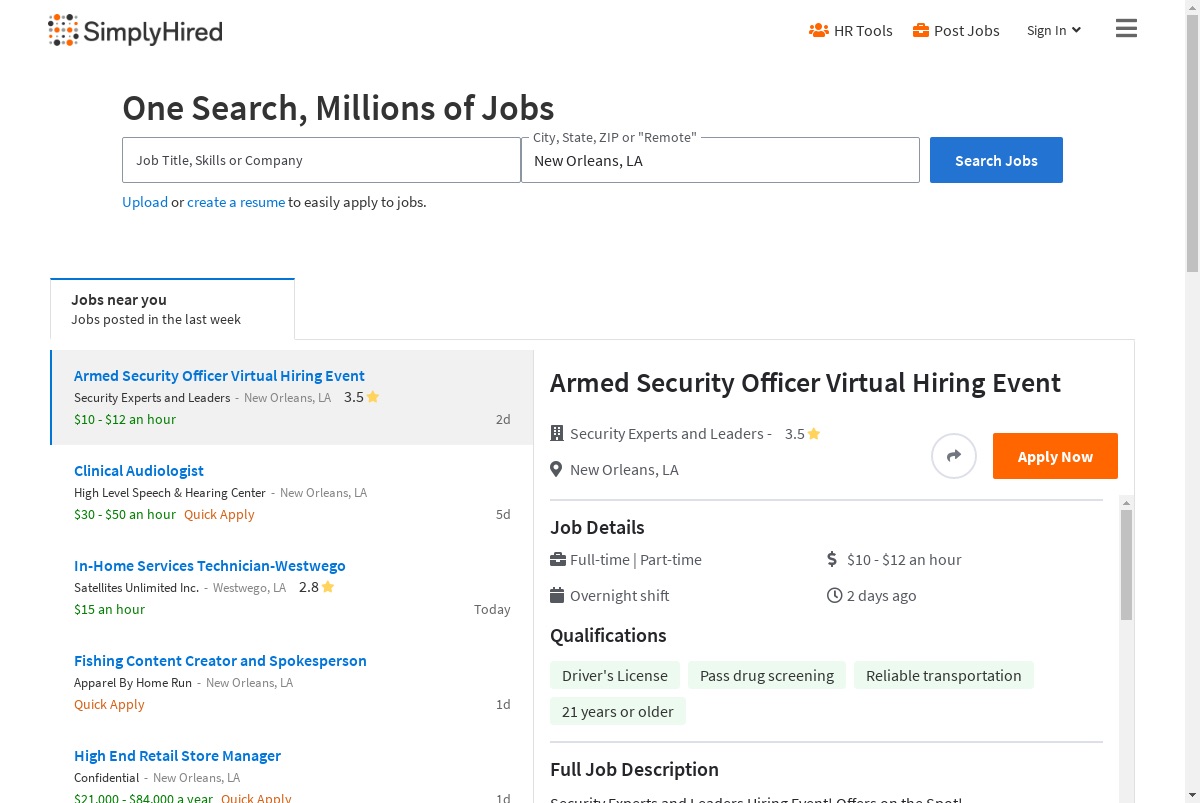
Task: Click the job description panel scrollbar thumb
Action: click(x=1127, y=564)
